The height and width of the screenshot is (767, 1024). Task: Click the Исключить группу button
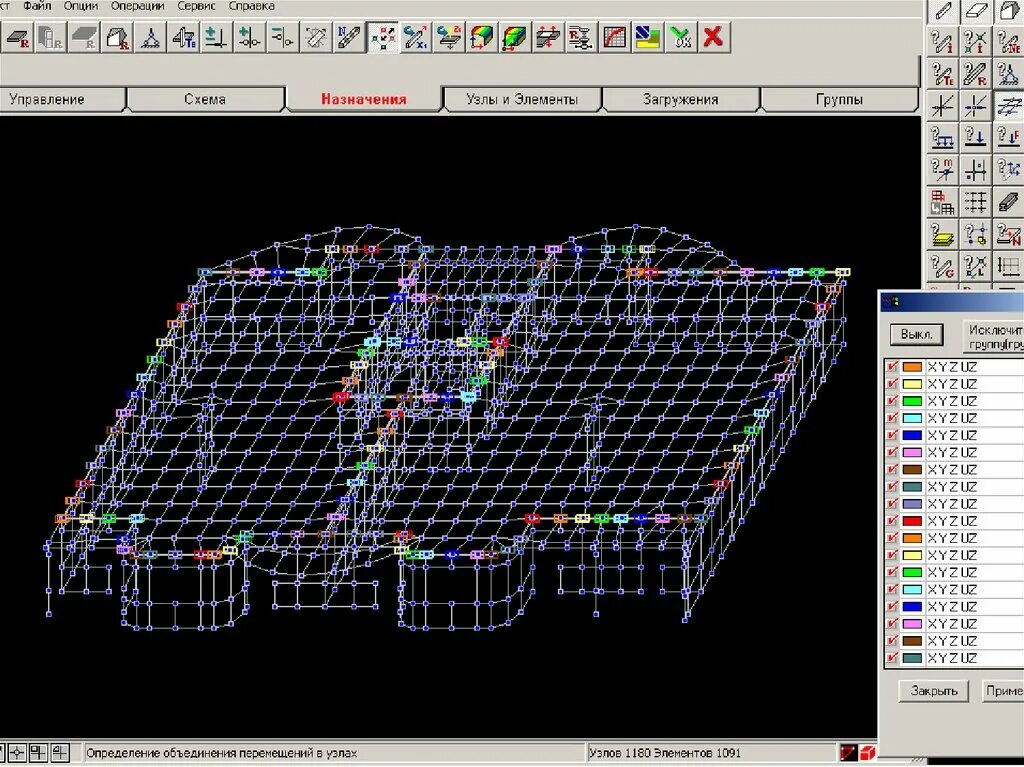[x=993, y=336]
